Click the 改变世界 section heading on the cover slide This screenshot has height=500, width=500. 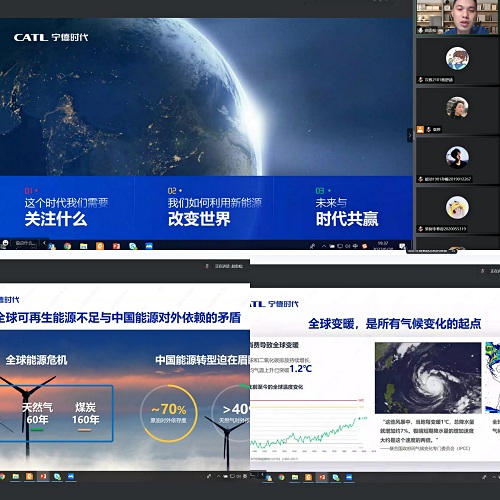coord(199,219)
